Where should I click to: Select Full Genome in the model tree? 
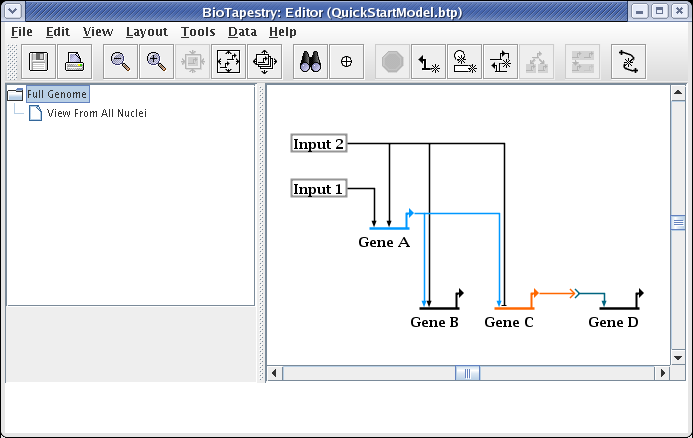tap(57, 94)
